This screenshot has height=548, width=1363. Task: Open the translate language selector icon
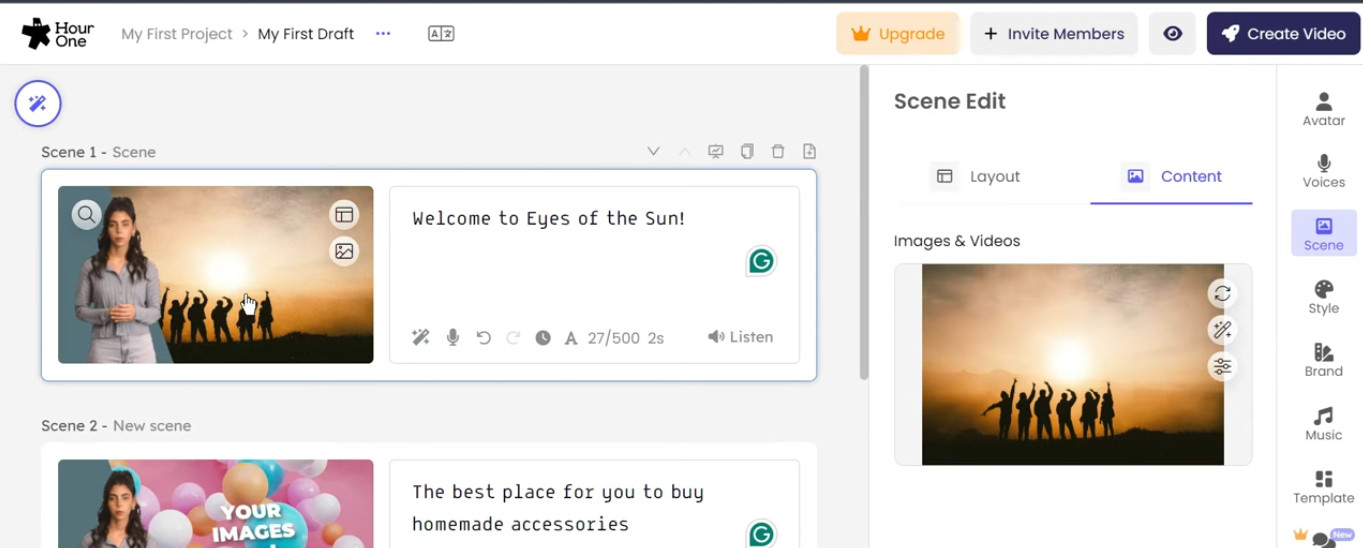441,34
